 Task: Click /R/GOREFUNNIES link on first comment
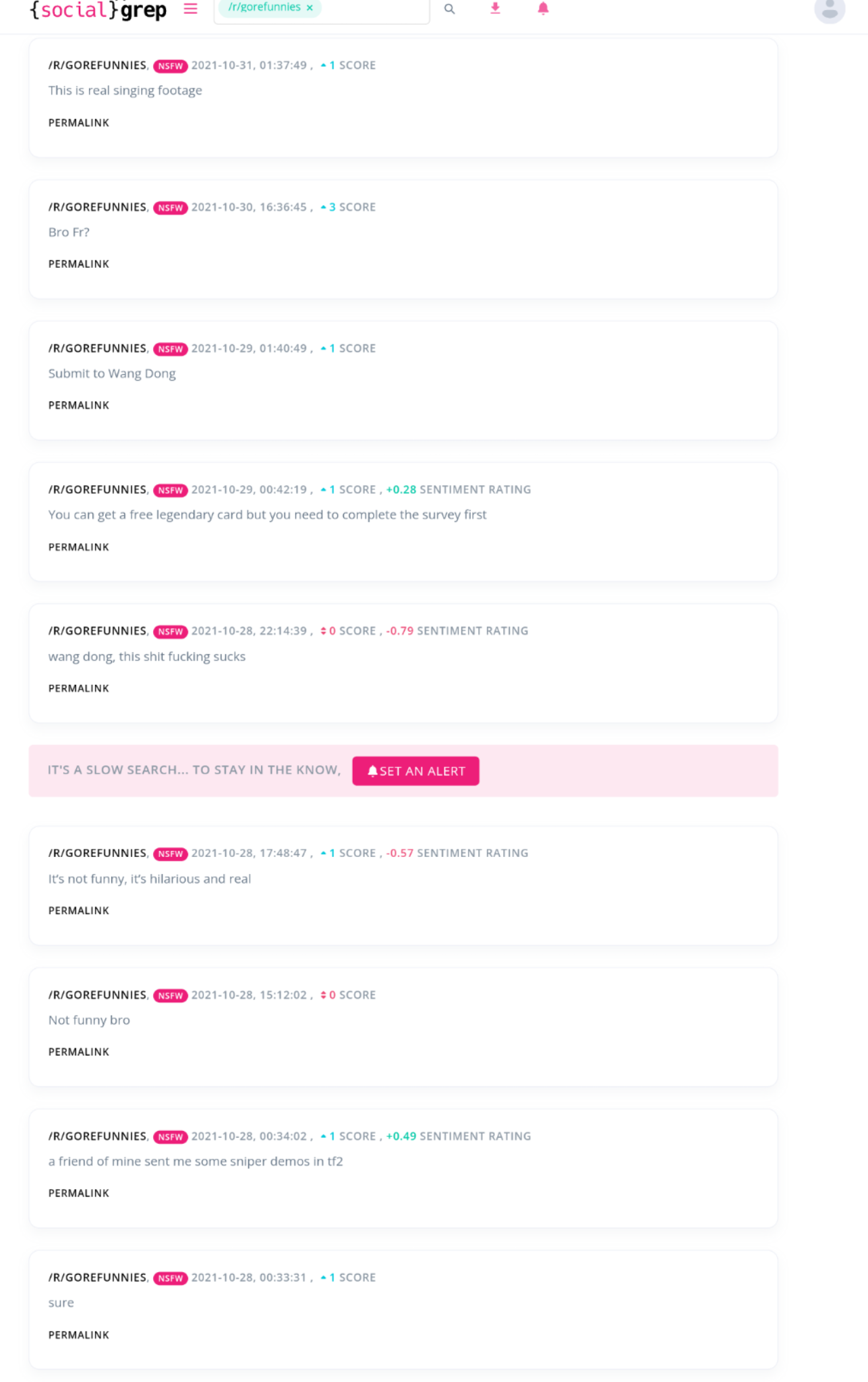tap(97, 65)
